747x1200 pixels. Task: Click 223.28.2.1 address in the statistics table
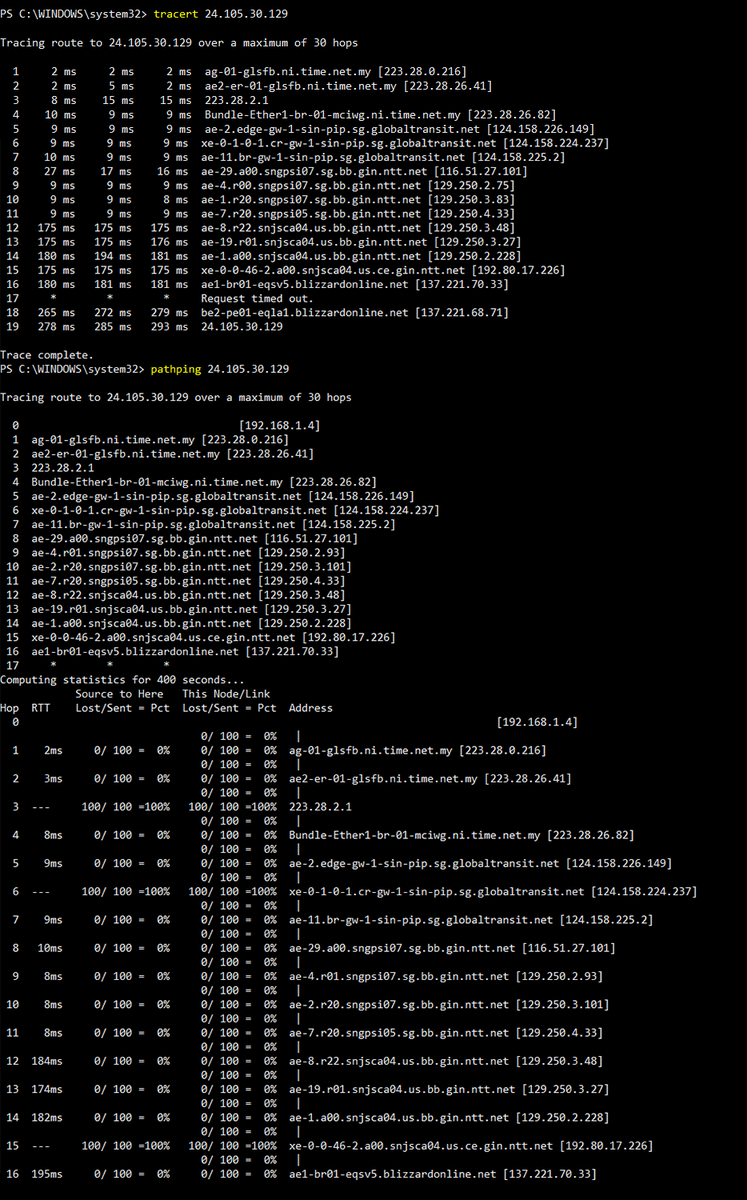click(x=320, y=807)
